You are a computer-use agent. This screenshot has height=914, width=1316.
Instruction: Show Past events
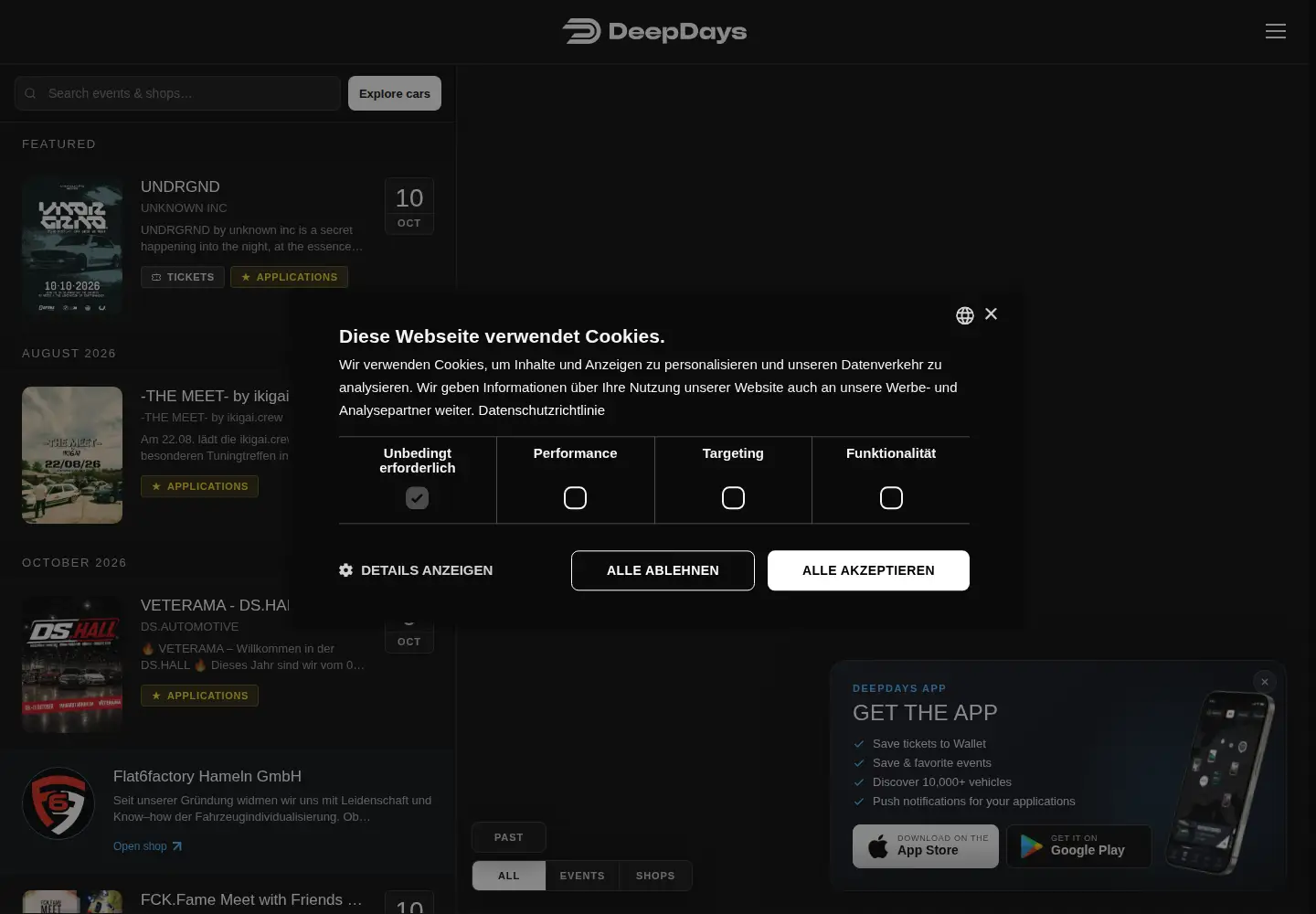tap(509, 837)
